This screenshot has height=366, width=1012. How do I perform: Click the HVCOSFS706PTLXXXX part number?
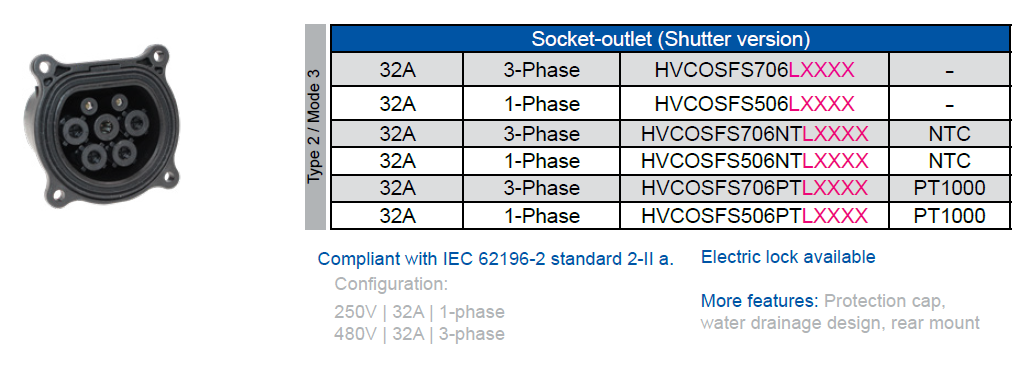(x=754, y=188)
